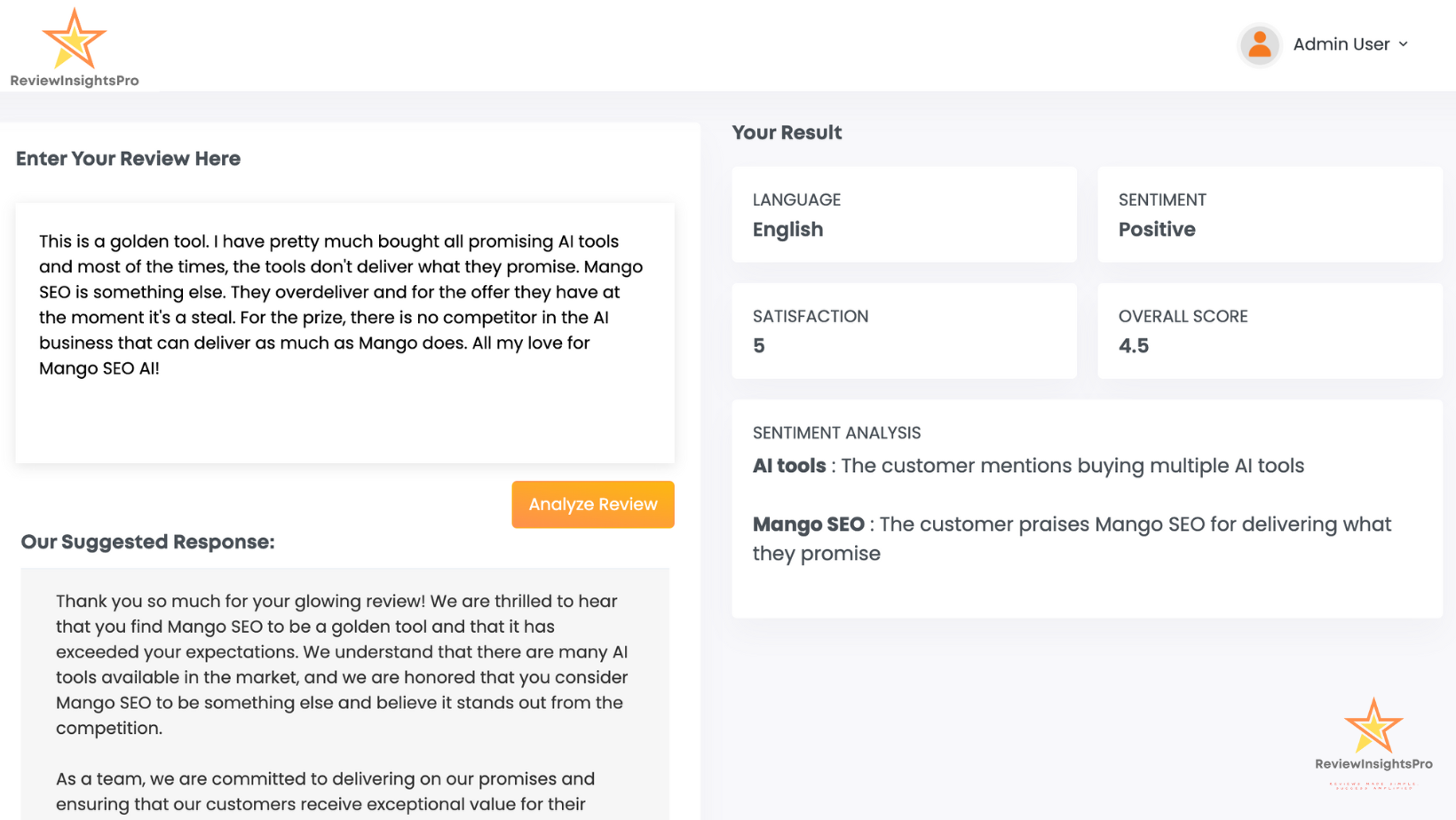Click inside the suggested response text area
The width and height of the screenshot is (1456, 820).
coord(344,692)
